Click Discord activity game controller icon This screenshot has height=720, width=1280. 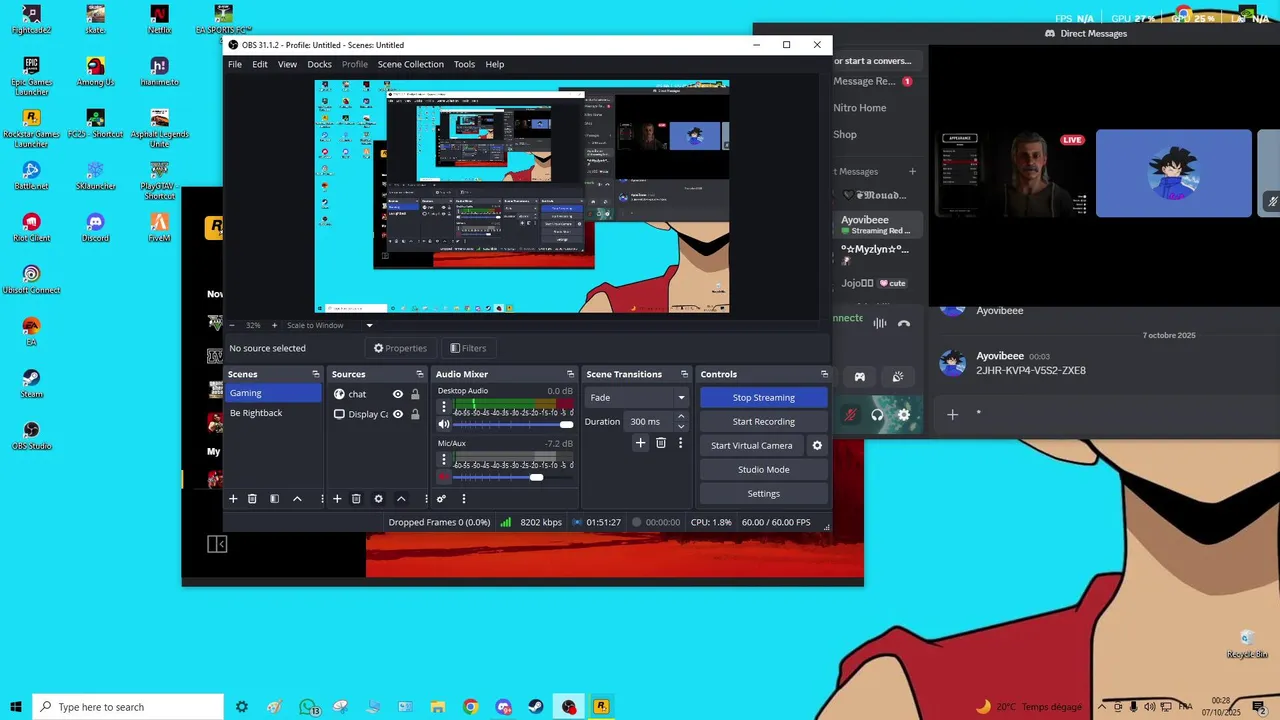[x=859, y=377]
